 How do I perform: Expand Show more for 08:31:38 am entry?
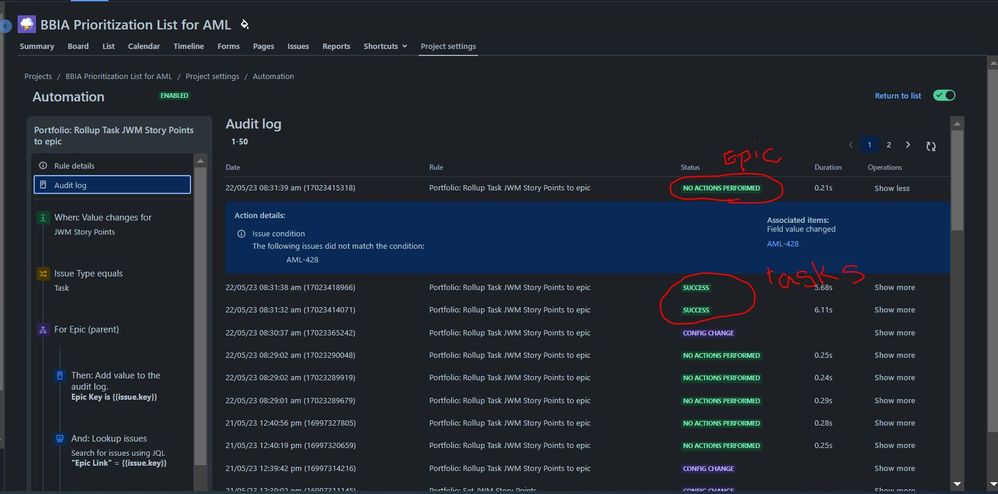point(894,288)
